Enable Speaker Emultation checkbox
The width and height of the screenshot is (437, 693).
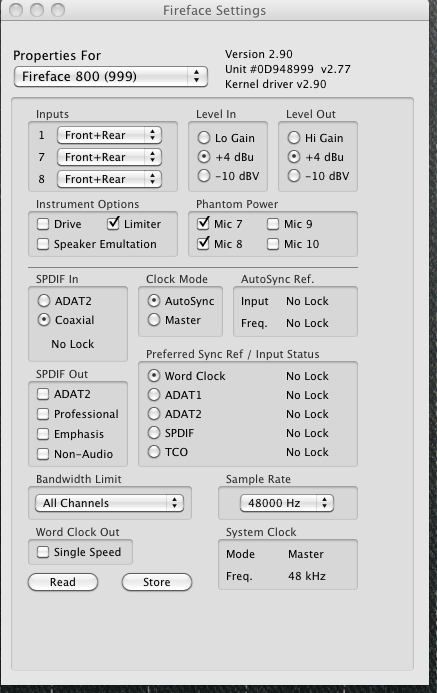click(43, 244)
